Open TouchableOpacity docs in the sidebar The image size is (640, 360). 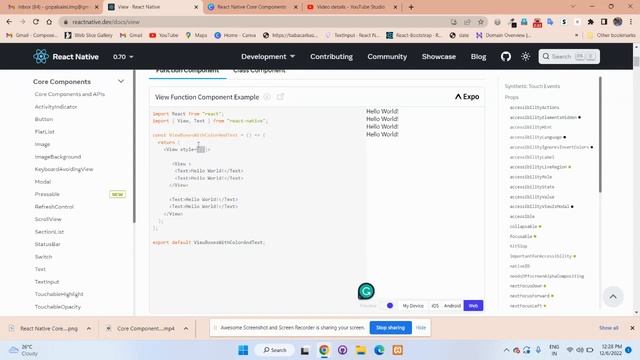58,307
